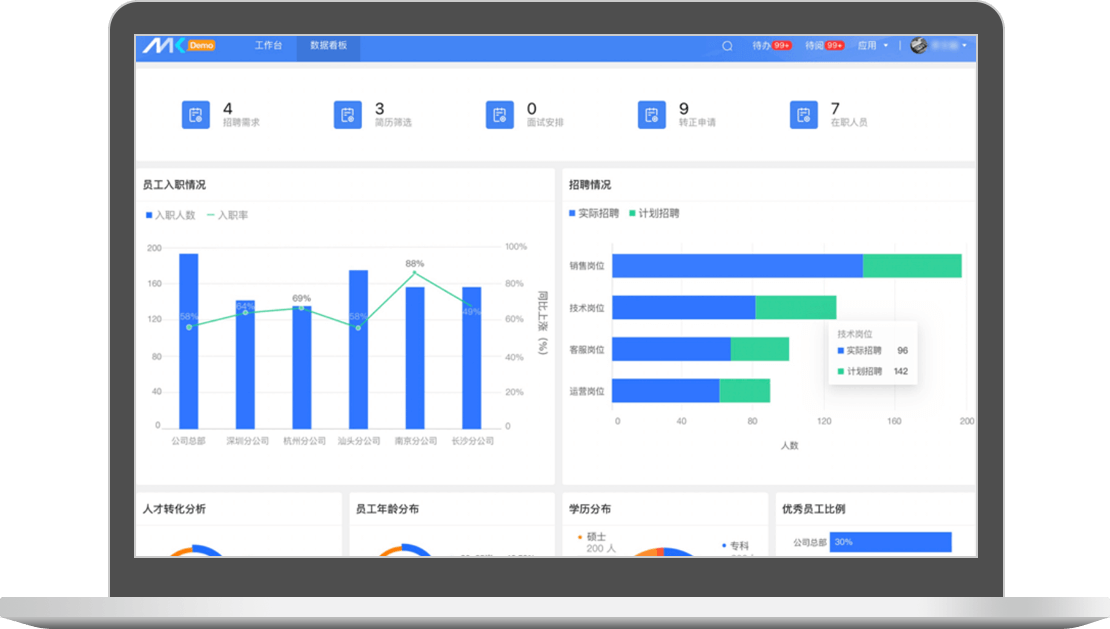Toggle the 入职人数 legend series
This screenshot has height=629, width=1110.
pos(170,215)
